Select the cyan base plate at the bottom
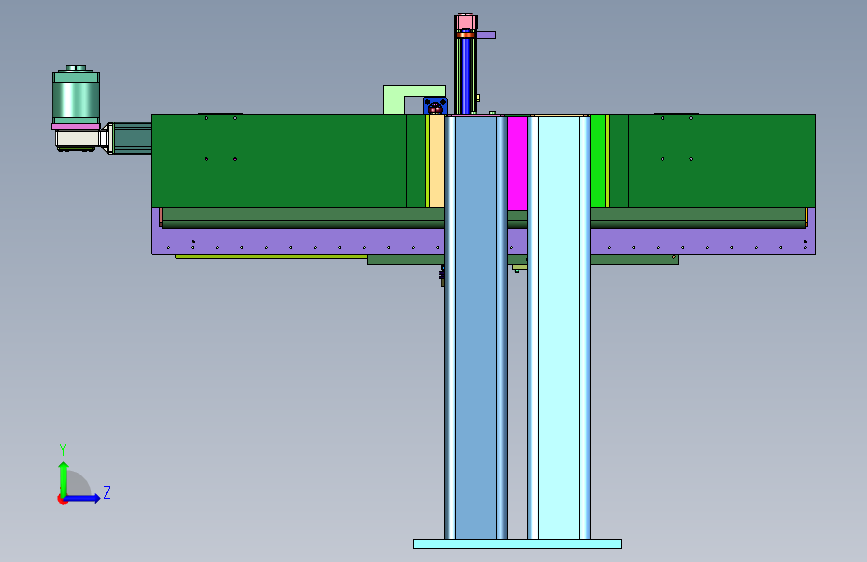Viewport: 867px width, 562px height. click(517, 544)
